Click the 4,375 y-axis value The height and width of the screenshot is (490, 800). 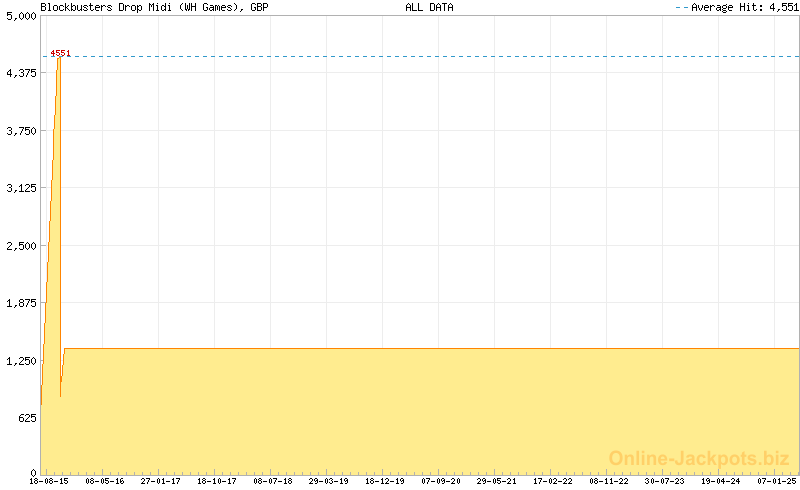(21, 73)
